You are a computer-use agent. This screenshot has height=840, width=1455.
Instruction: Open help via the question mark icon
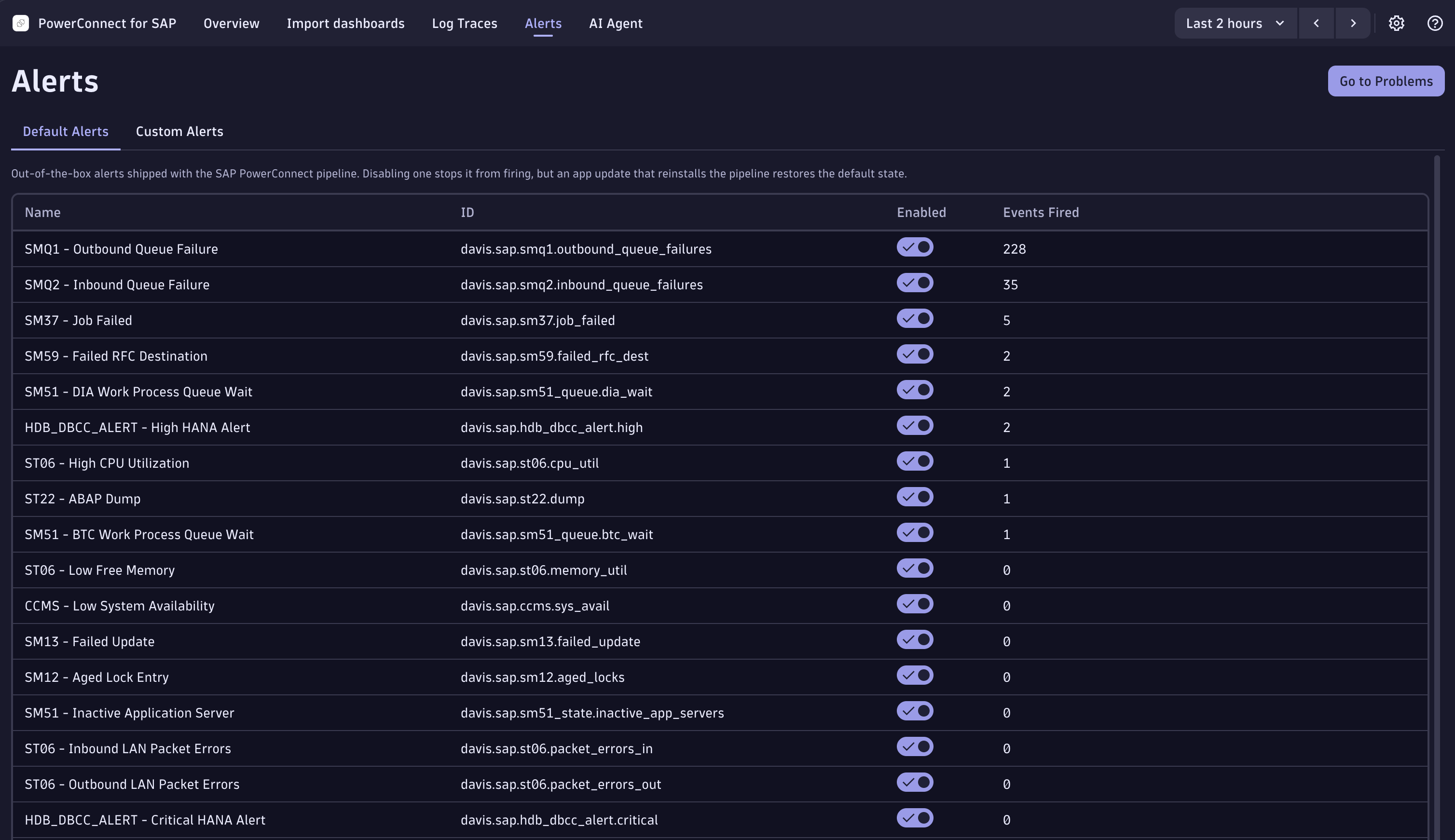coord(1435,23)
